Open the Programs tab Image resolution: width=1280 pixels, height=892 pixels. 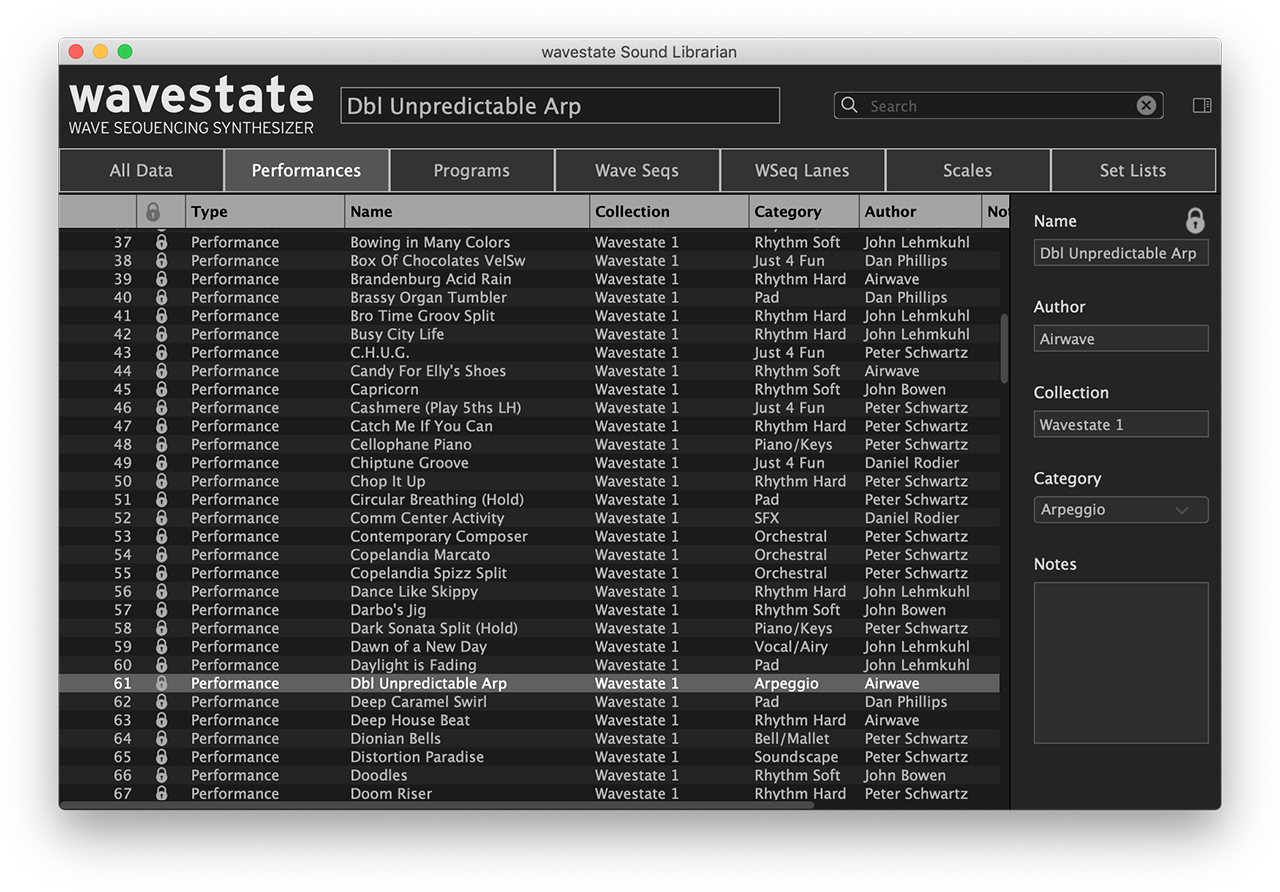[x=472, y=170]
